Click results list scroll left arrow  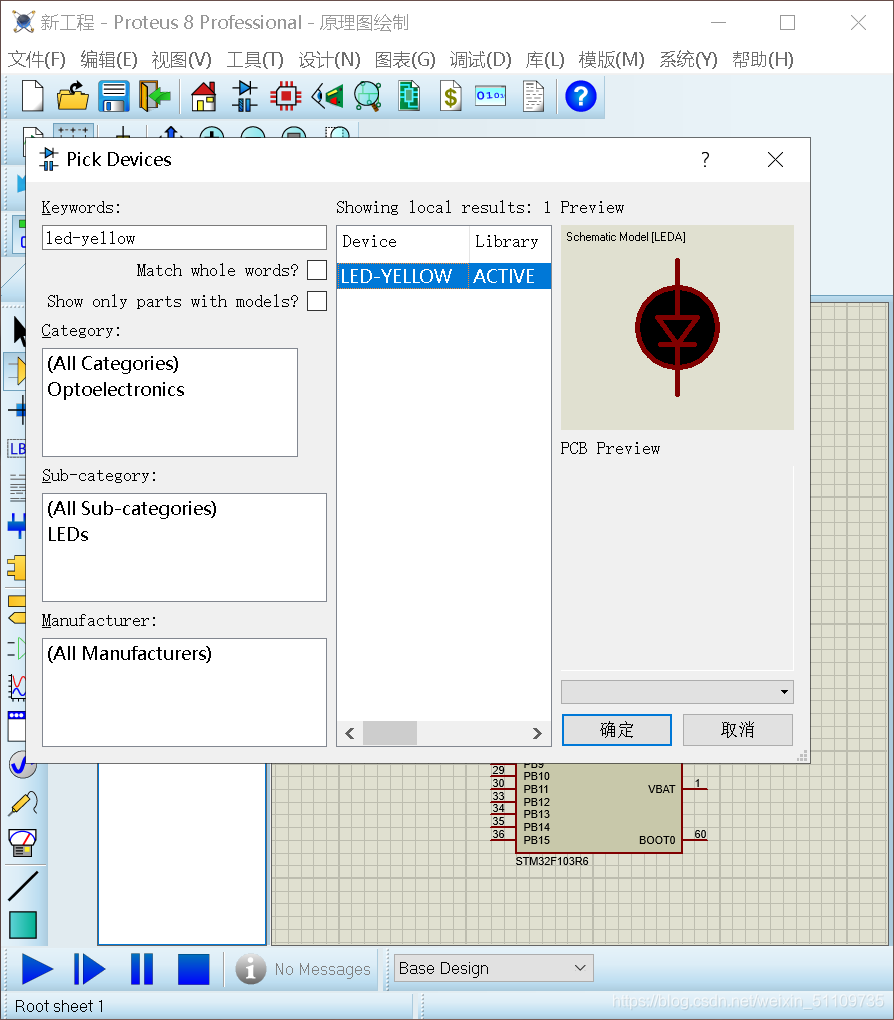(350, 733)
